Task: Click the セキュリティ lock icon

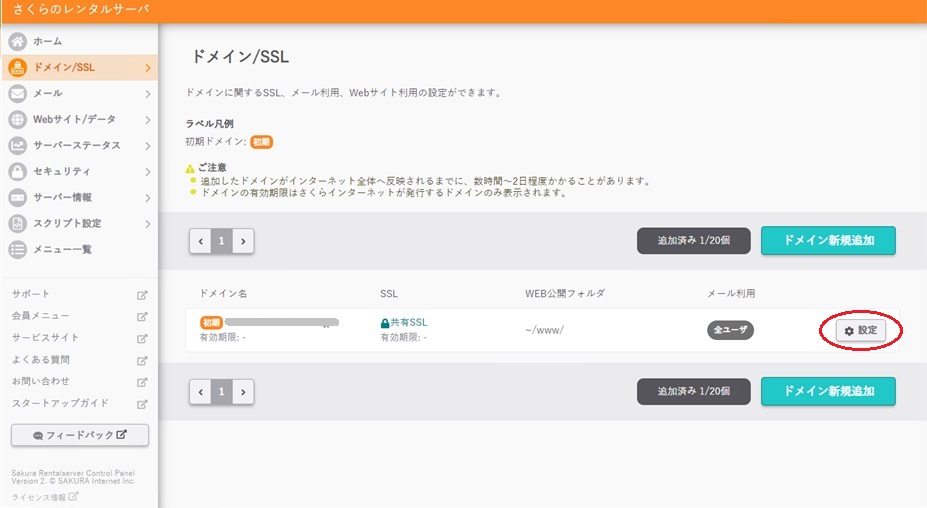Action: point(17,171)
